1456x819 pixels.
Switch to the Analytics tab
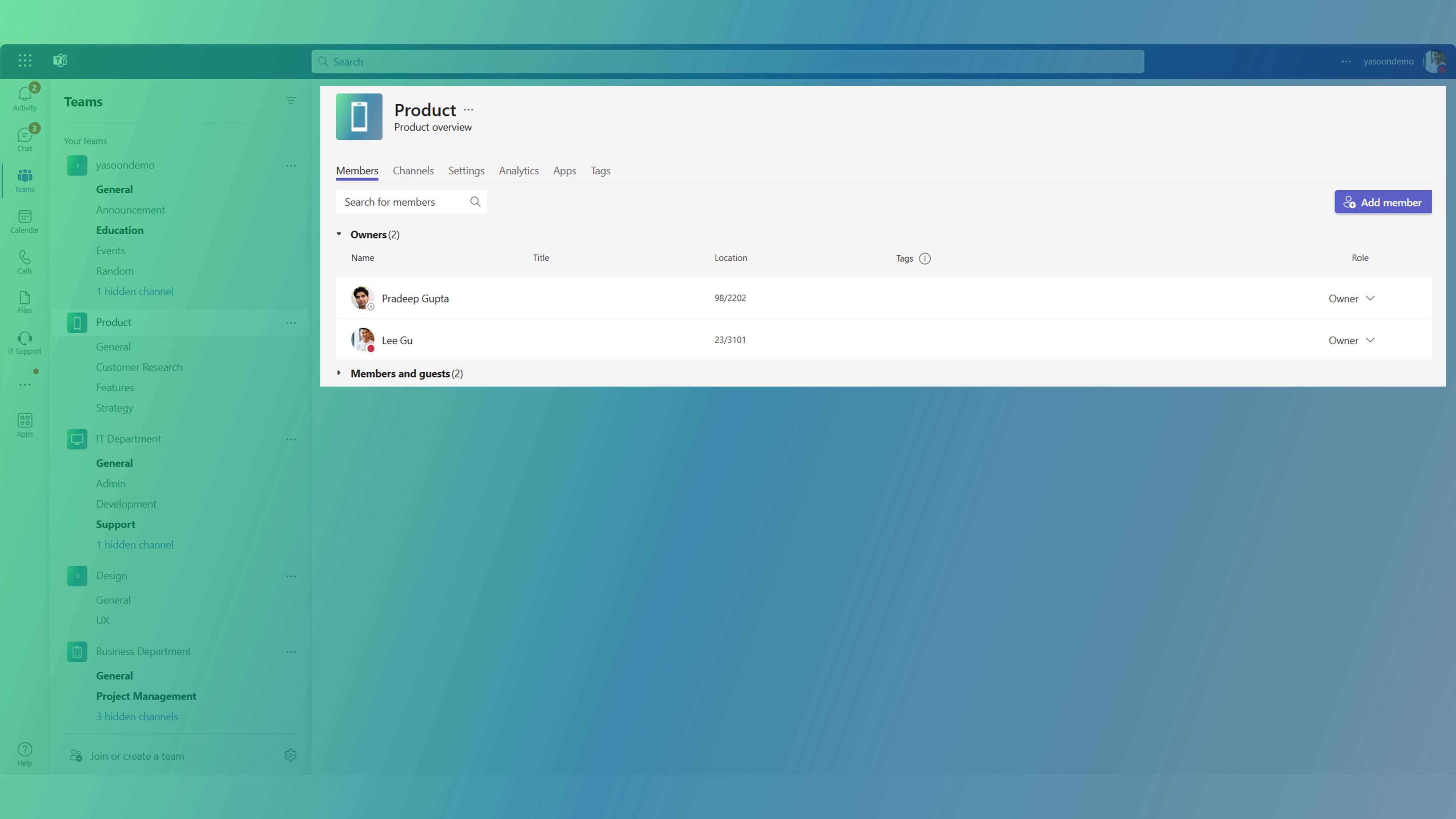point(518,171)
